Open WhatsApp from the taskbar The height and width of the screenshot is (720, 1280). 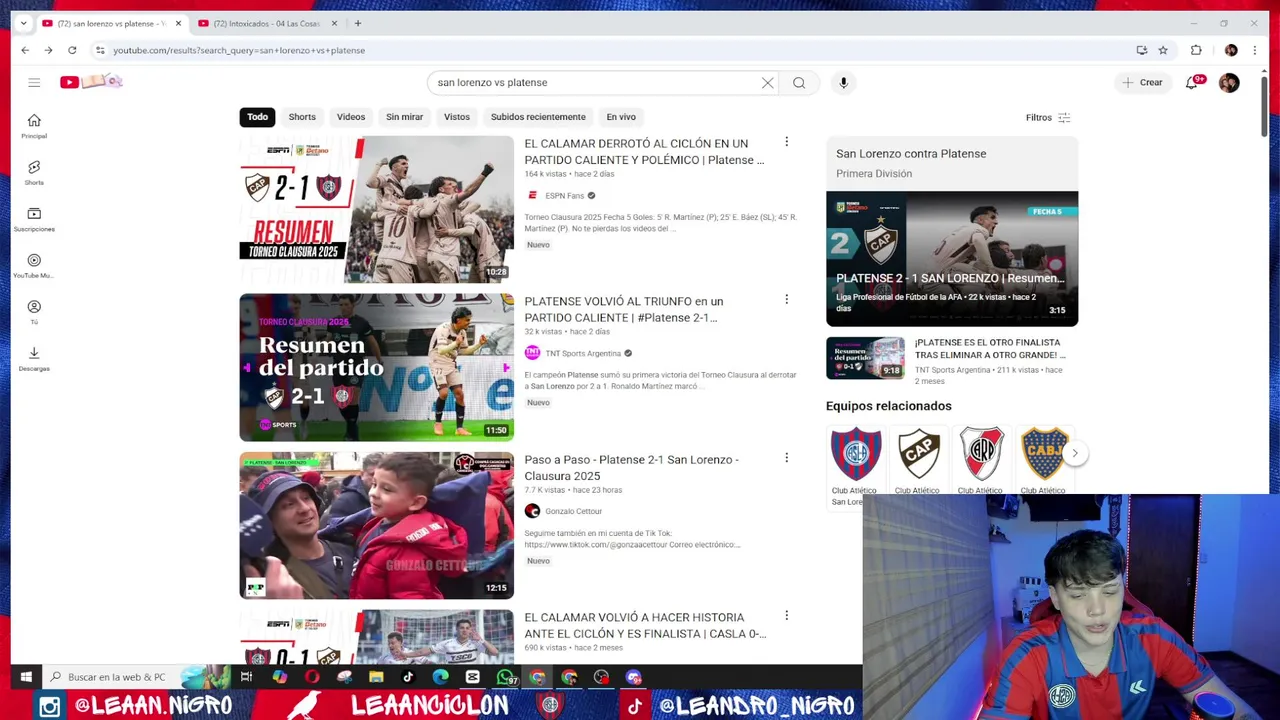pos(506,677)
